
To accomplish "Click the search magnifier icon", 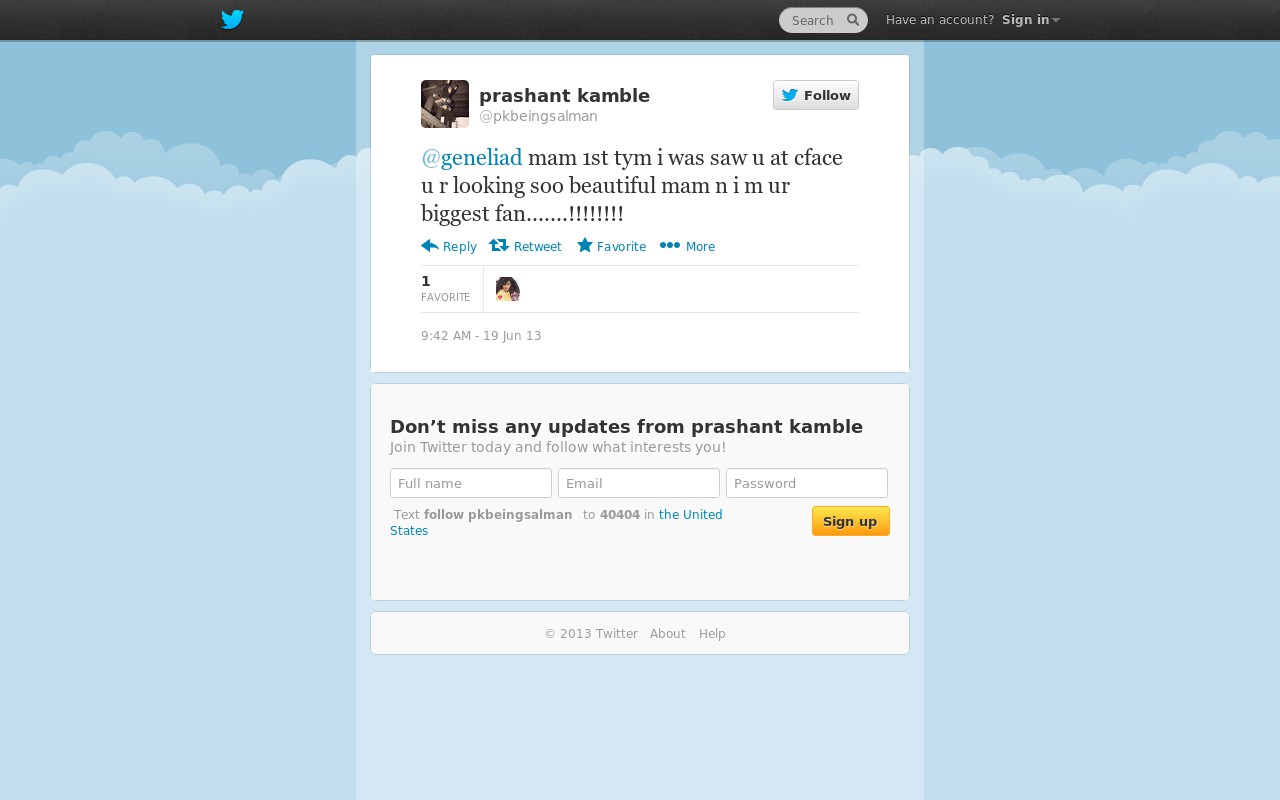I will point(853,20).
